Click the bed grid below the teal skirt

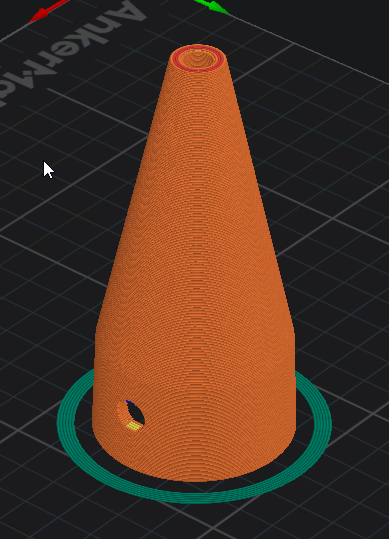[192, 521]
